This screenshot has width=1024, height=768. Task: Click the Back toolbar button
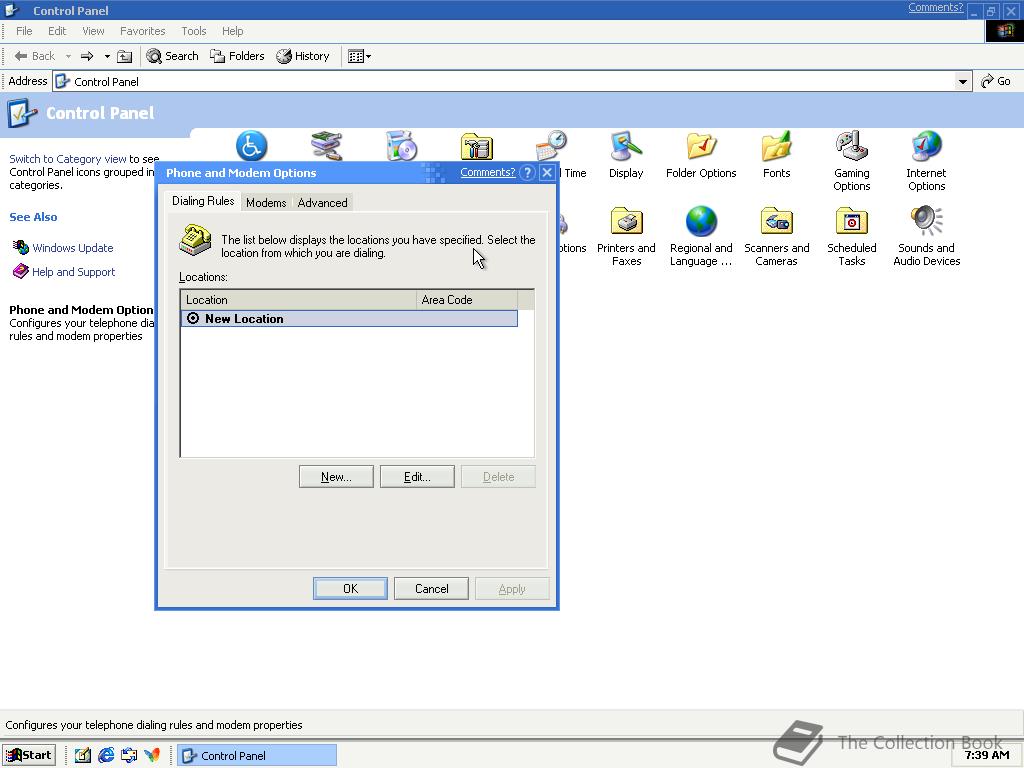[35, 56]
